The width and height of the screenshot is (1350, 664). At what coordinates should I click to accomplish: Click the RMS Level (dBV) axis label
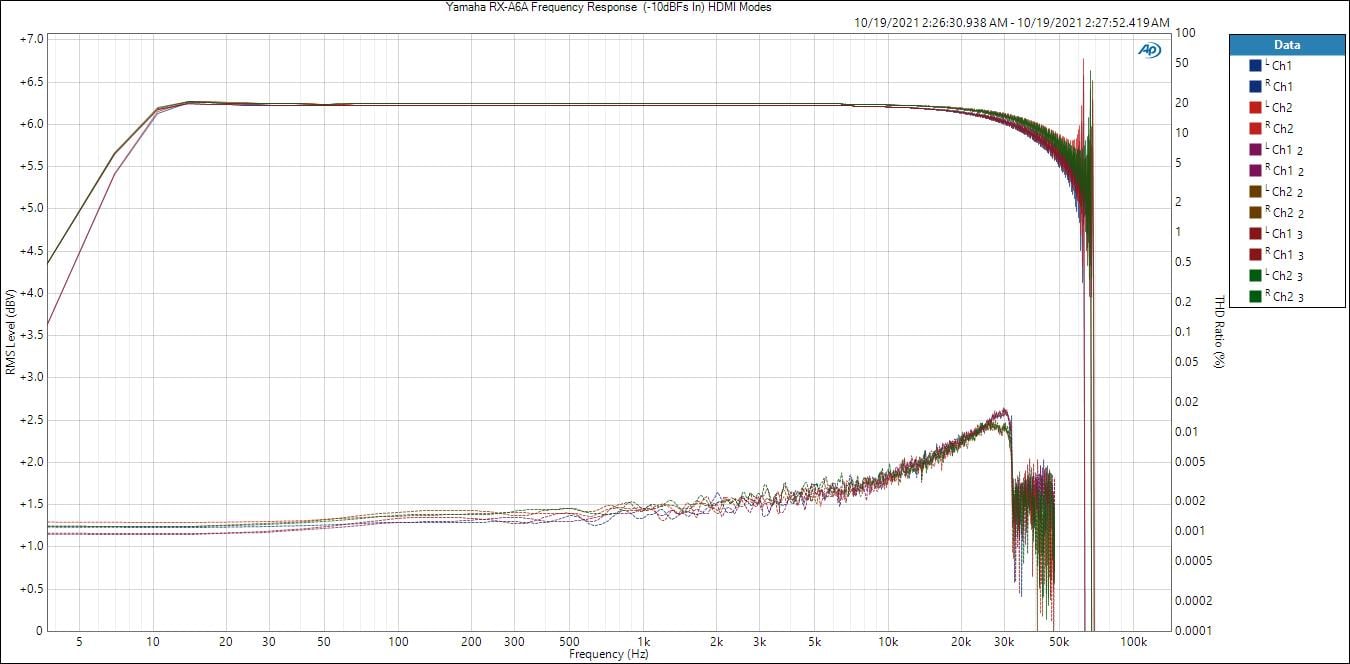pos(10,333)
